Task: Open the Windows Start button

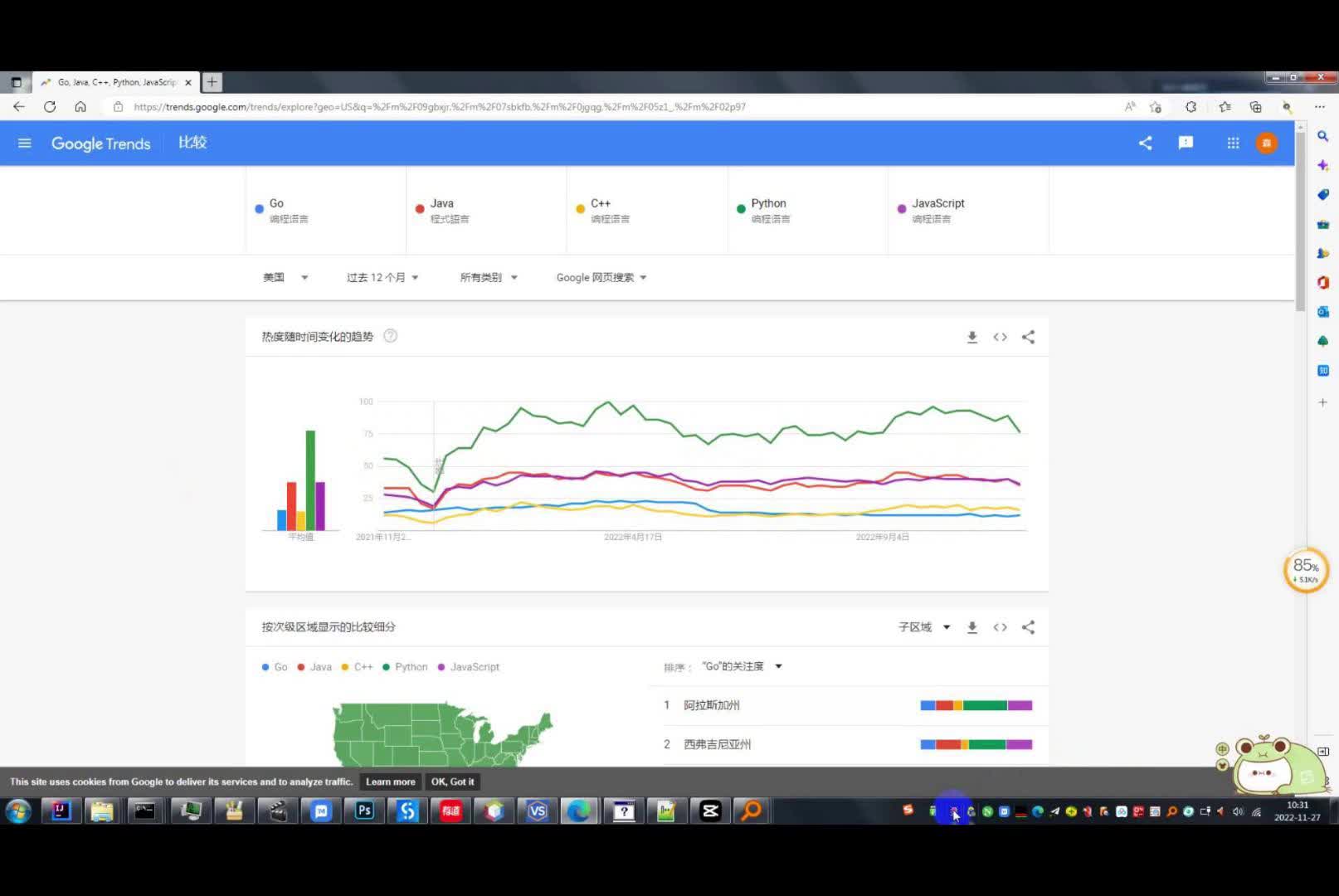Action: point(18,811)
